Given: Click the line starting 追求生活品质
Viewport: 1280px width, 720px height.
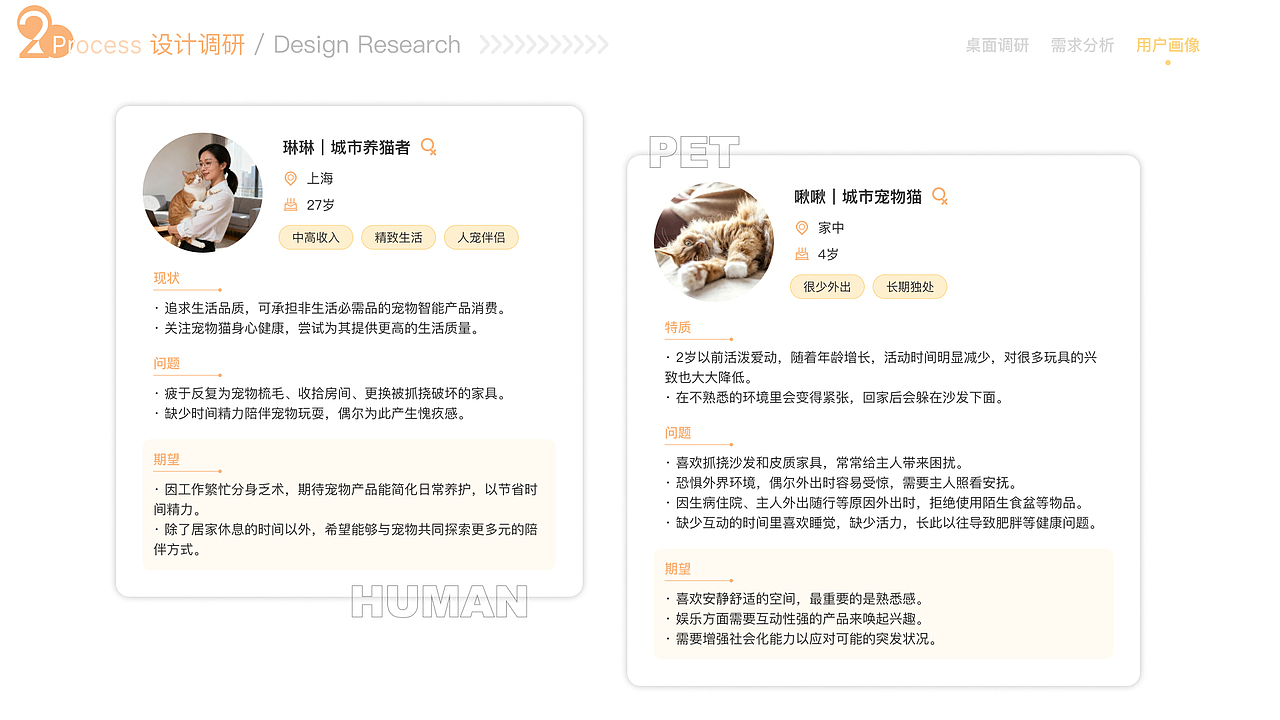Looking at the screenshot, I should 331,308.
